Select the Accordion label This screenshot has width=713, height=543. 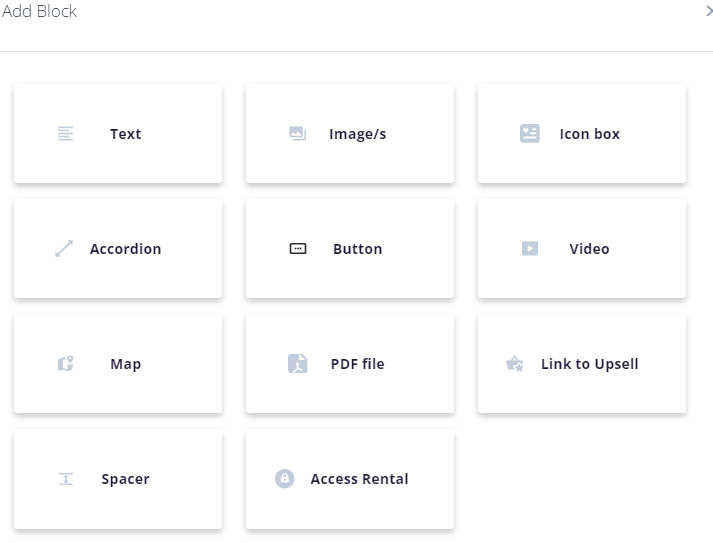126,249
